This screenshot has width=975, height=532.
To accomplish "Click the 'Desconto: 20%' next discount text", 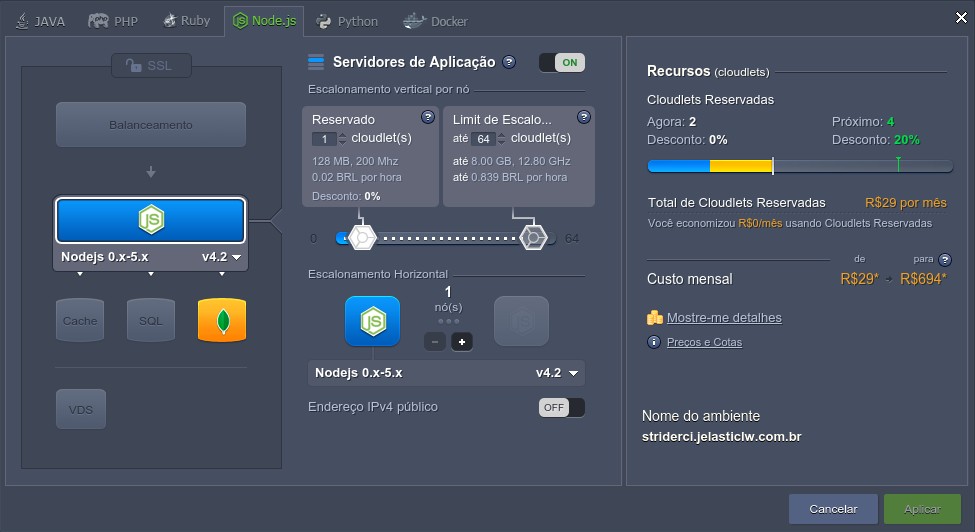I will [876, 140].
